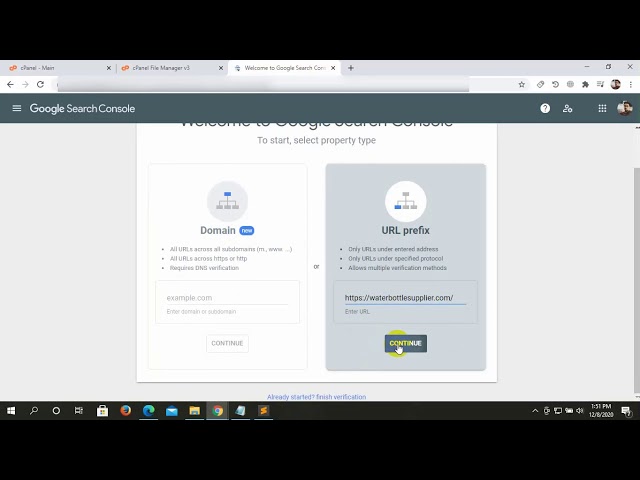Click the browser address bar
This screenshot has width=640, height=480.
(286, 84)
